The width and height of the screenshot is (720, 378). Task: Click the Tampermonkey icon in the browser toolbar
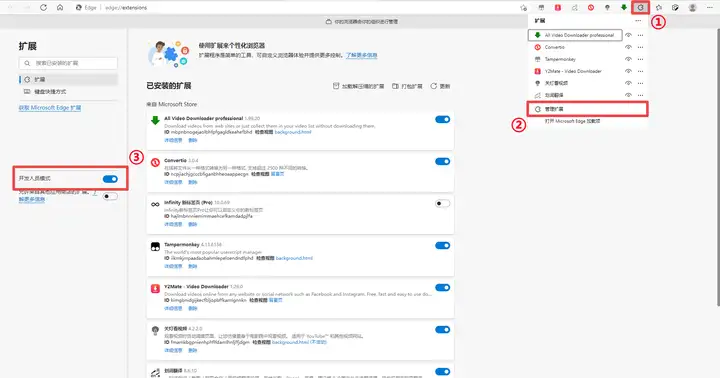[x=541, y=7]
